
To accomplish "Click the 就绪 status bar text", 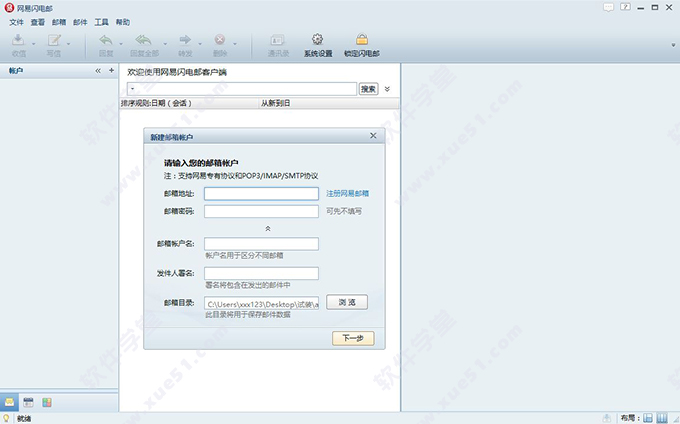I will point(24,418).
